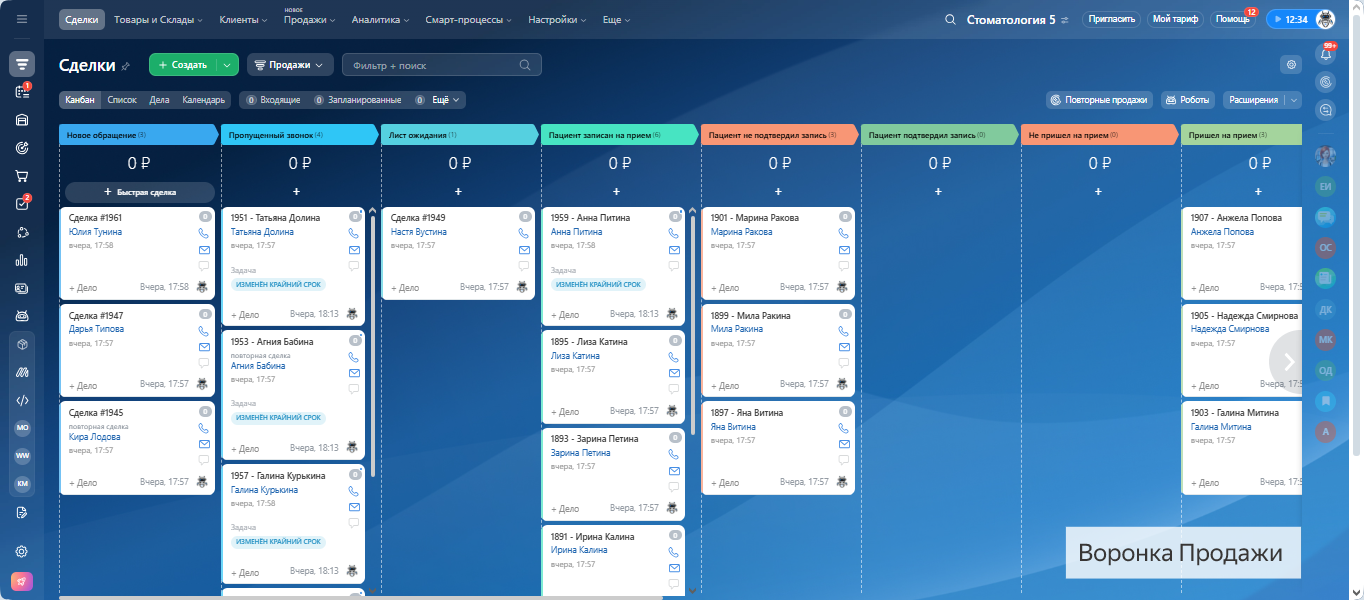Toggle the Входящие counter filter
The image size is (1364, 600).
coord(273,100)
